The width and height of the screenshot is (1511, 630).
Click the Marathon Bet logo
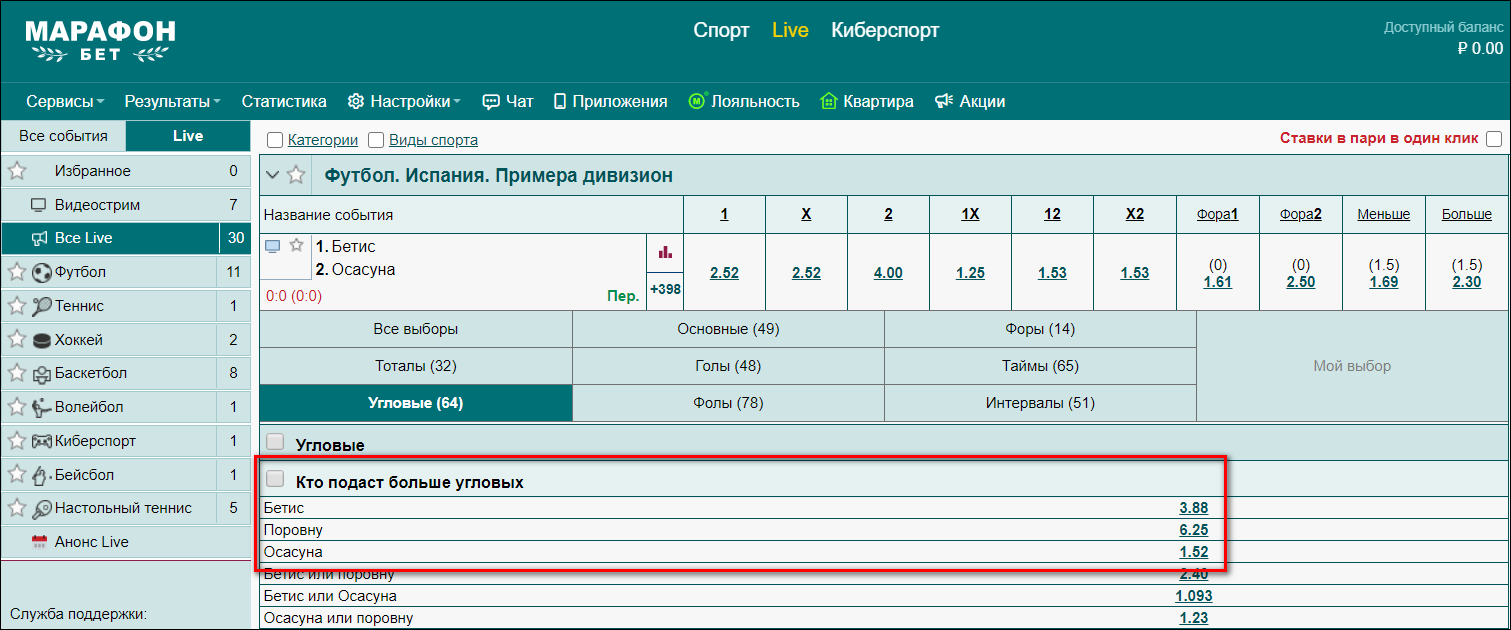pyautogui.click(x=100, y=40)
